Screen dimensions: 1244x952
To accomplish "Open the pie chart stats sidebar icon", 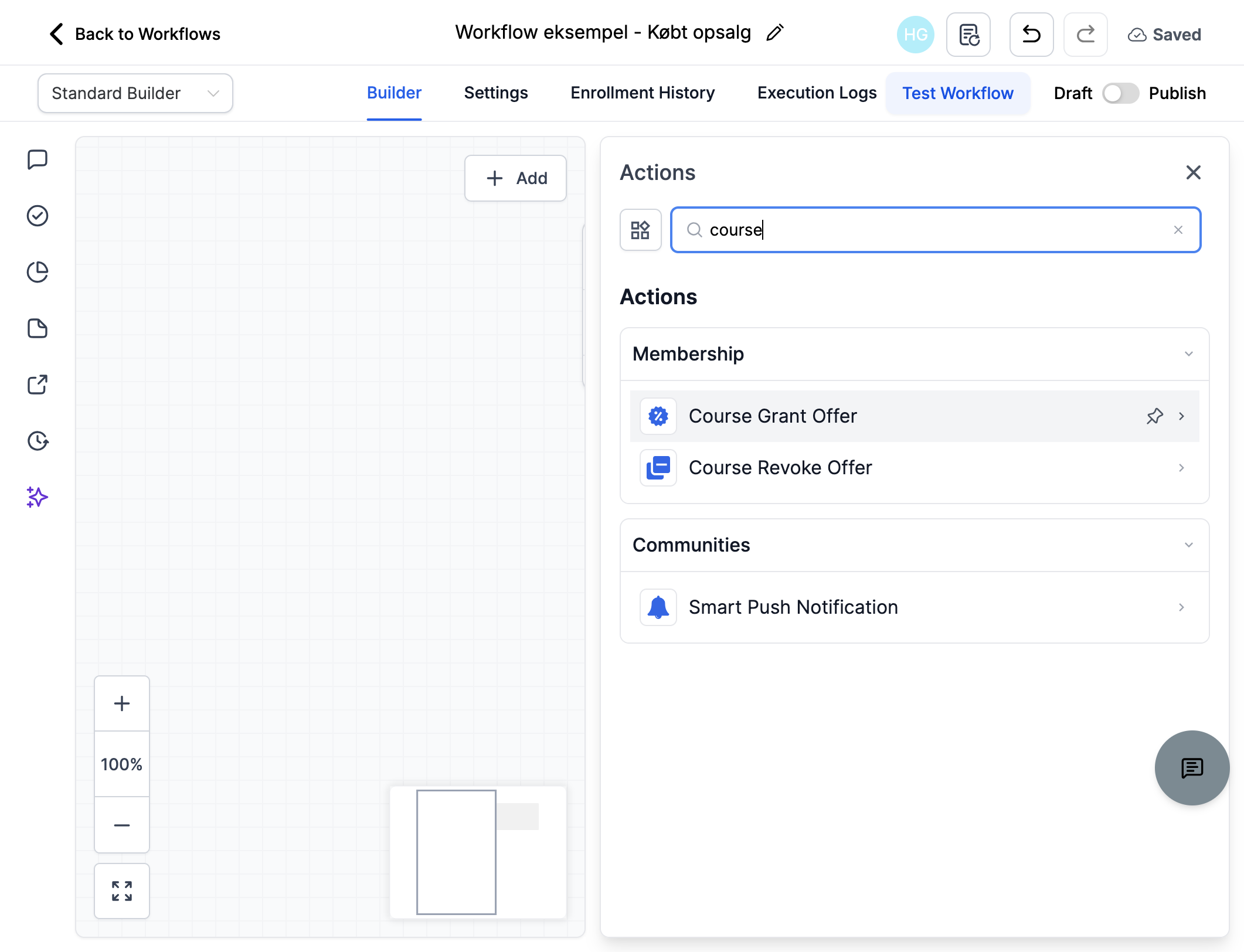I will 38,272.
